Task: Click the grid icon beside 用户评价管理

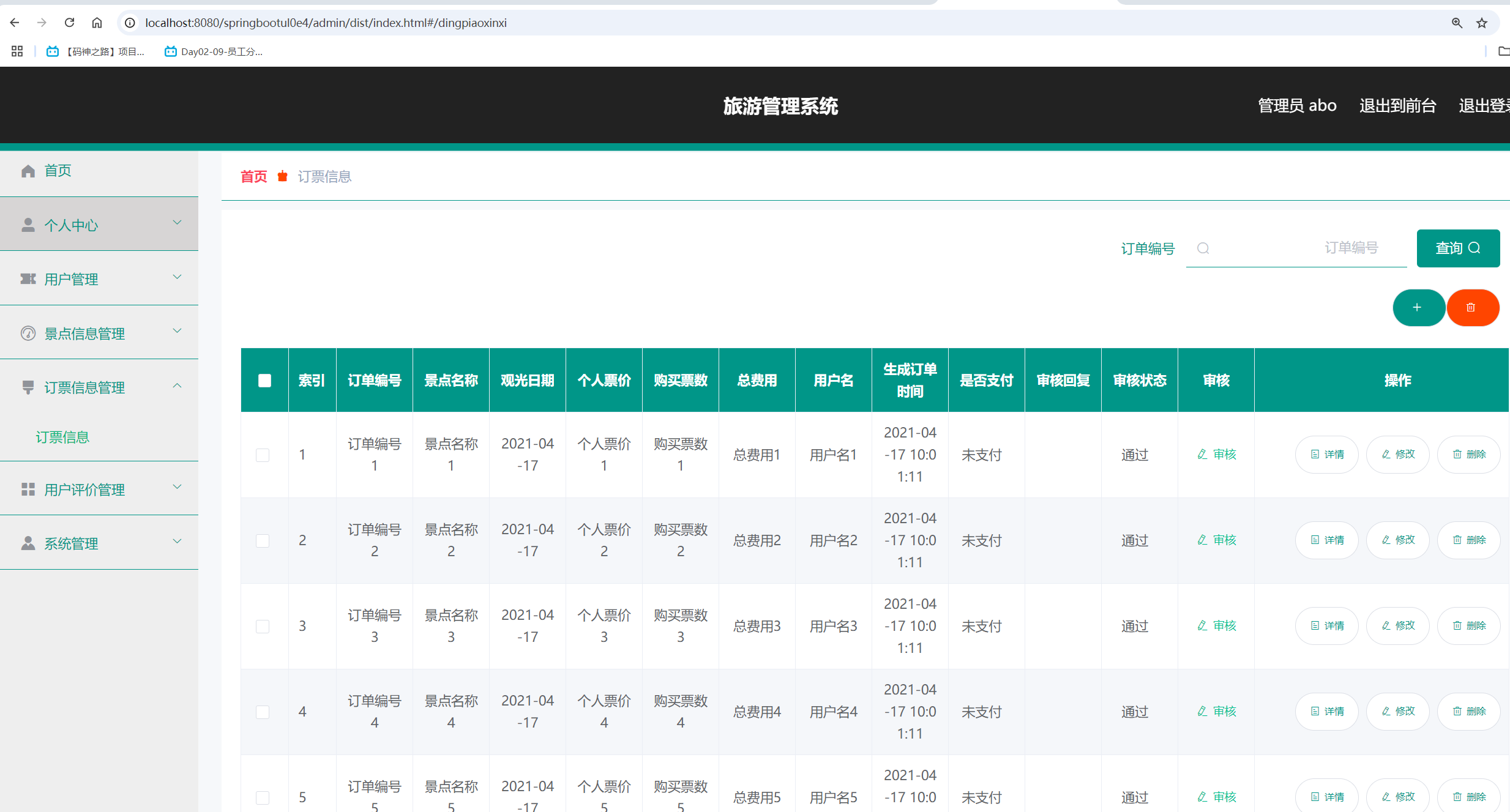Action: pyautogui.click(x=28, y=488)
